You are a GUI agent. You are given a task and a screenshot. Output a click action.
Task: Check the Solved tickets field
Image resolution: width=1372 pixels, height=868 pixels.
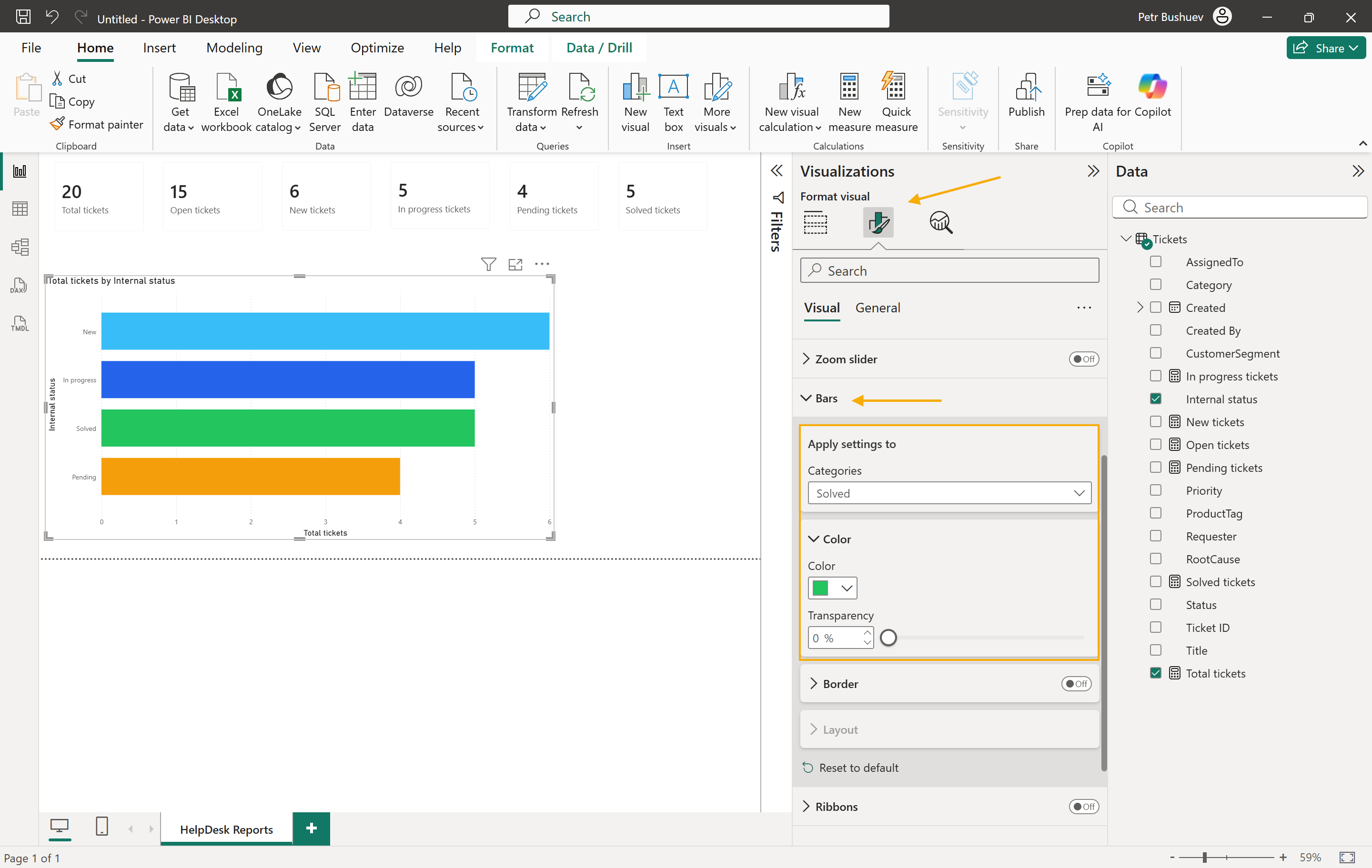1156,581
